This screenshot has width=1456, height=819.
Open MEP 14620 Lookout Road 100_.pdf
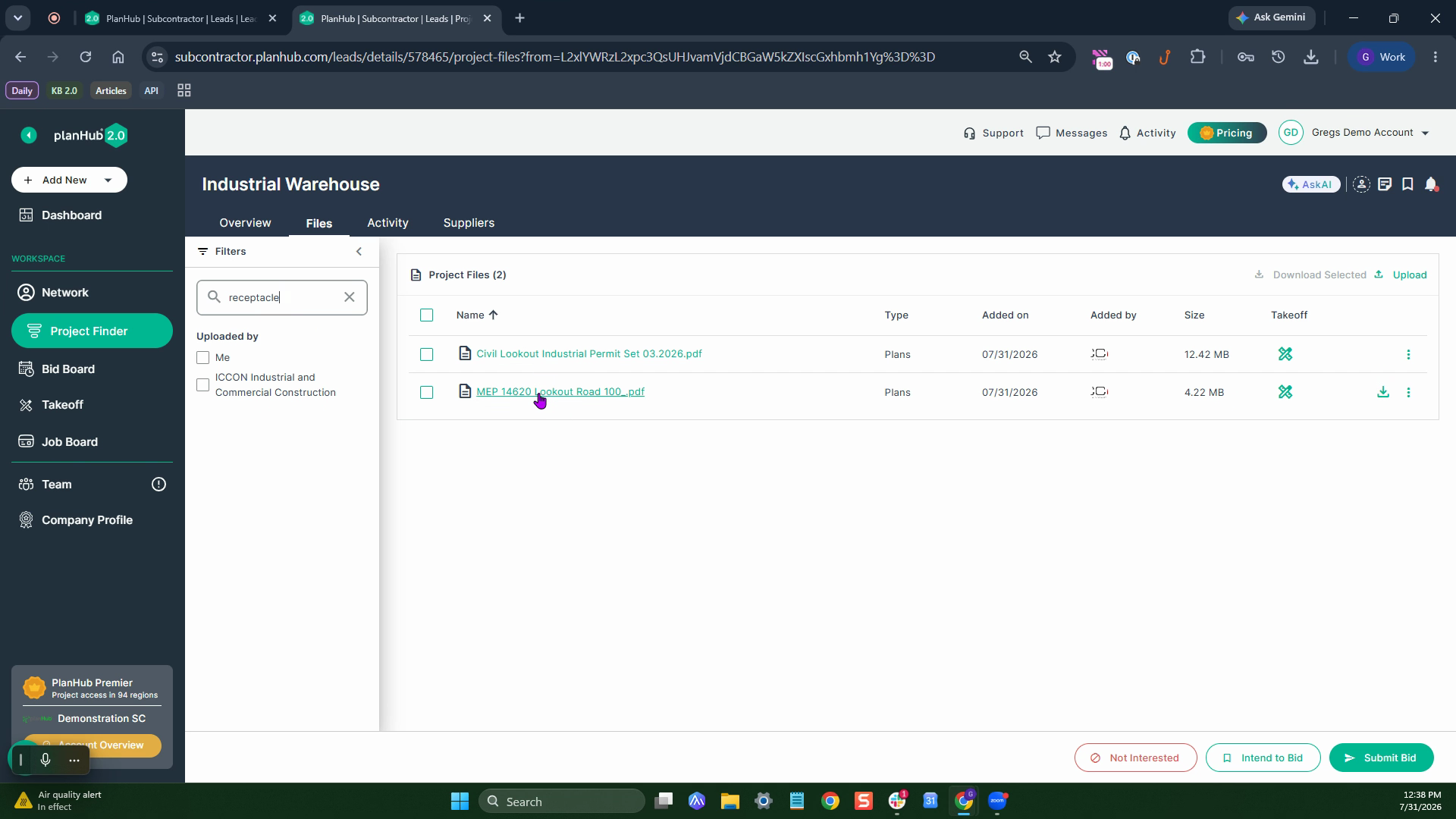click(x=560, y=392)
